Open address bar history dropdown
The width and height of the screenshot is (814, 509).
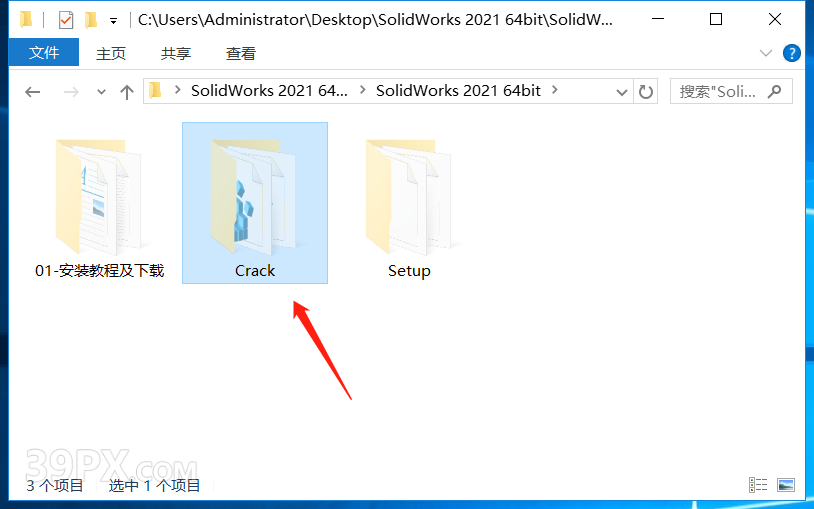point(621,92)
